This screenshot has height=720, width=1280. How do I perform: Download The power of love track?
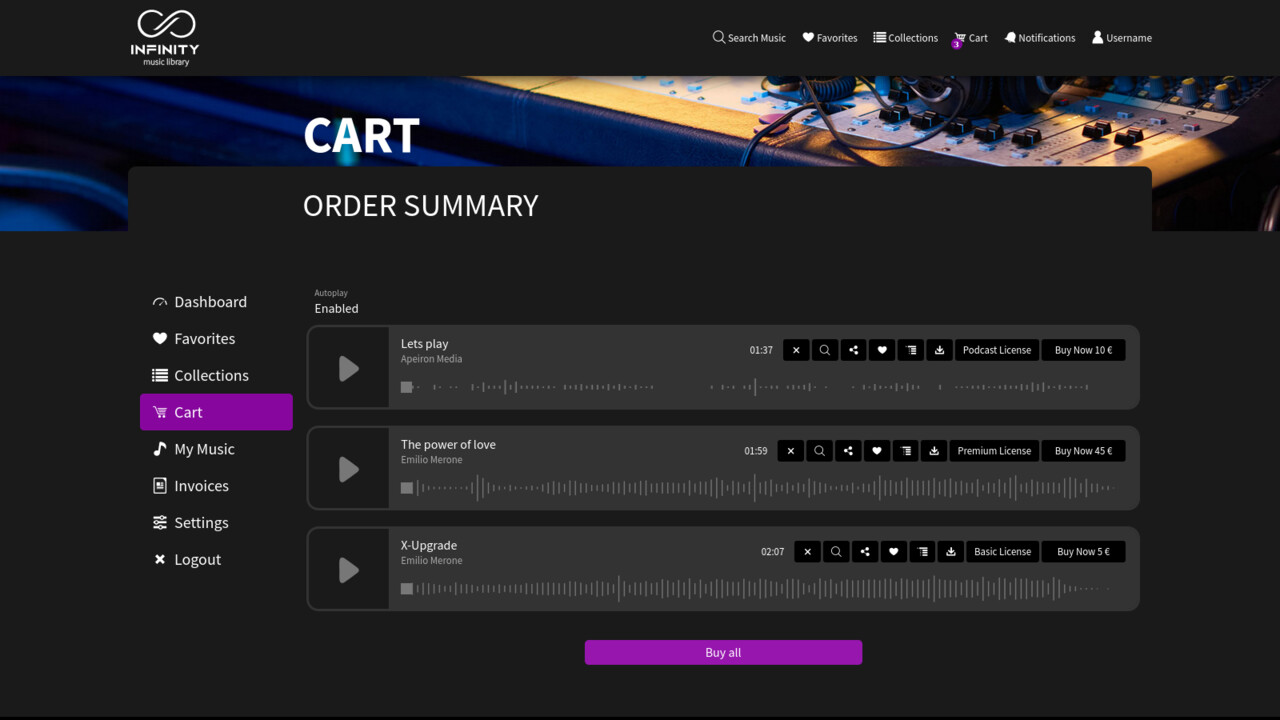click(933, 451)
